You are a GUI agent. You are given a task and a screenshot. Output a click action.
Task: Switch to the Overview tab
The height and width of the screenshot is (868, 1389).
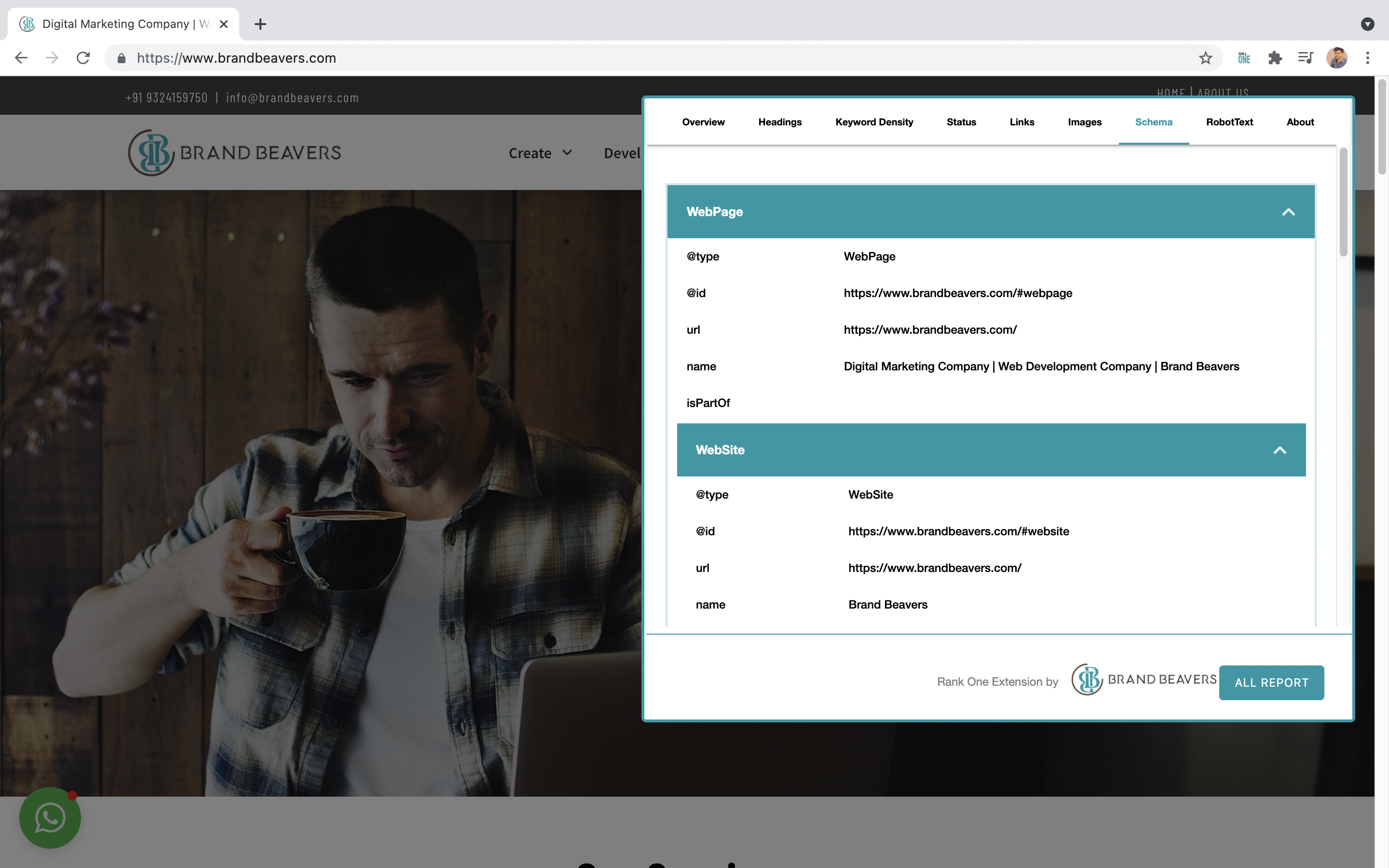coord(703,122)
